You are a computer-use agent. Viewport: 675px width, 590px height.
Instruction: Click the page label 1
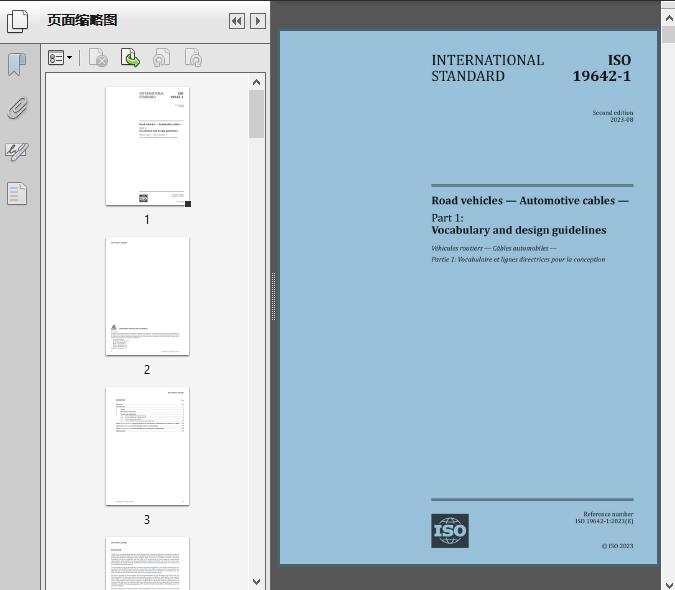coord(147,220)
